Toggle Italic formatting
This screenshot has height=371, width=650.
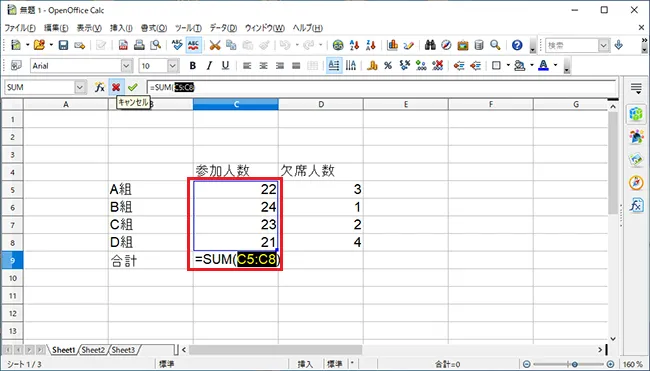click(209, 65)
